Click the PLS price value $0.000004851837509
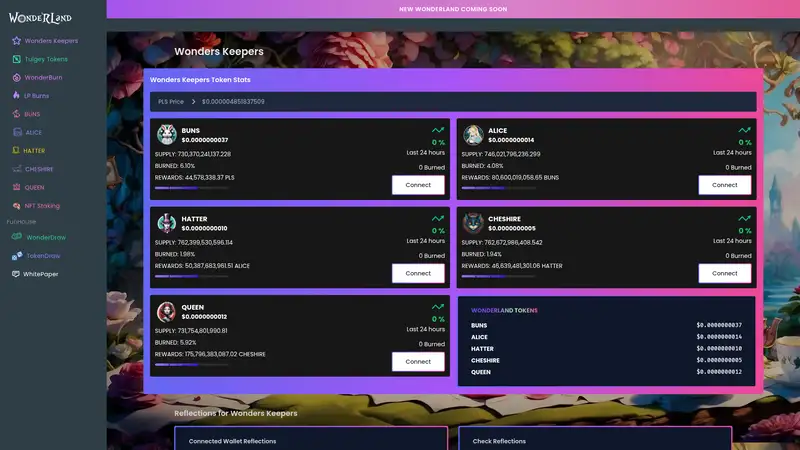This screenshot has height=450, width=800. coord(233,102)
